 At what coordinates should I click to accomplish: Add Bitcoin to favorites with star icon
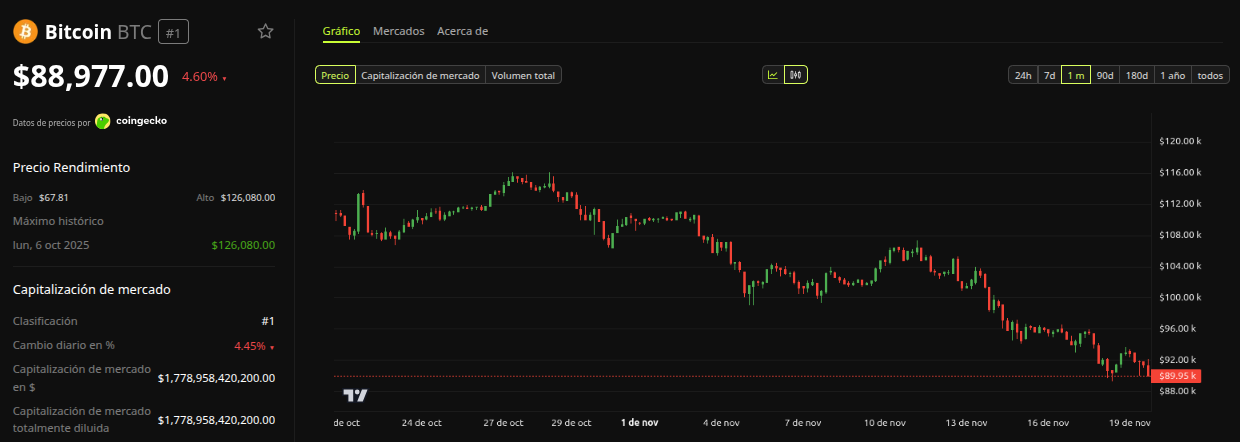tap(265, 31)
